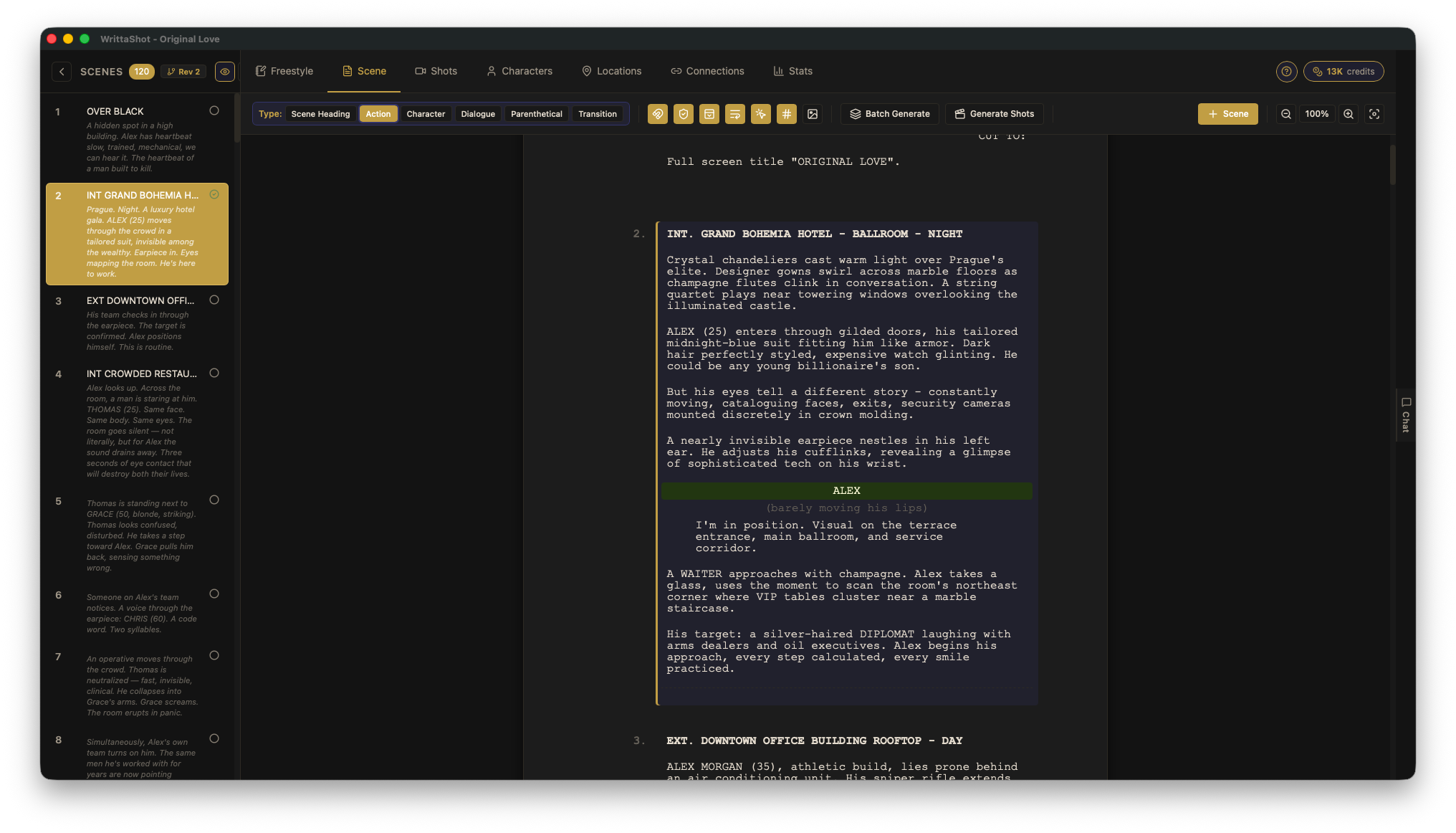Click the shield verification icon
1456x833 pixels.
coord(683,113)
